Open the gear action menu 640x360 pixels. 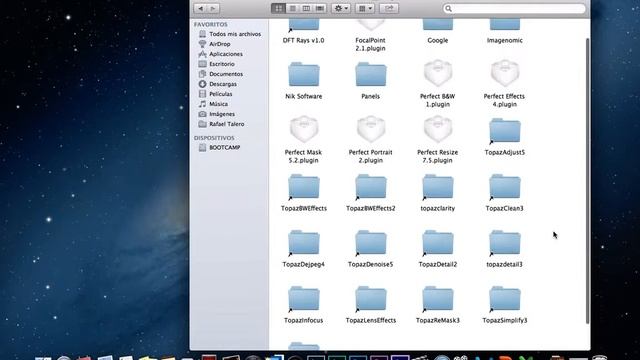tap(341, 8)
